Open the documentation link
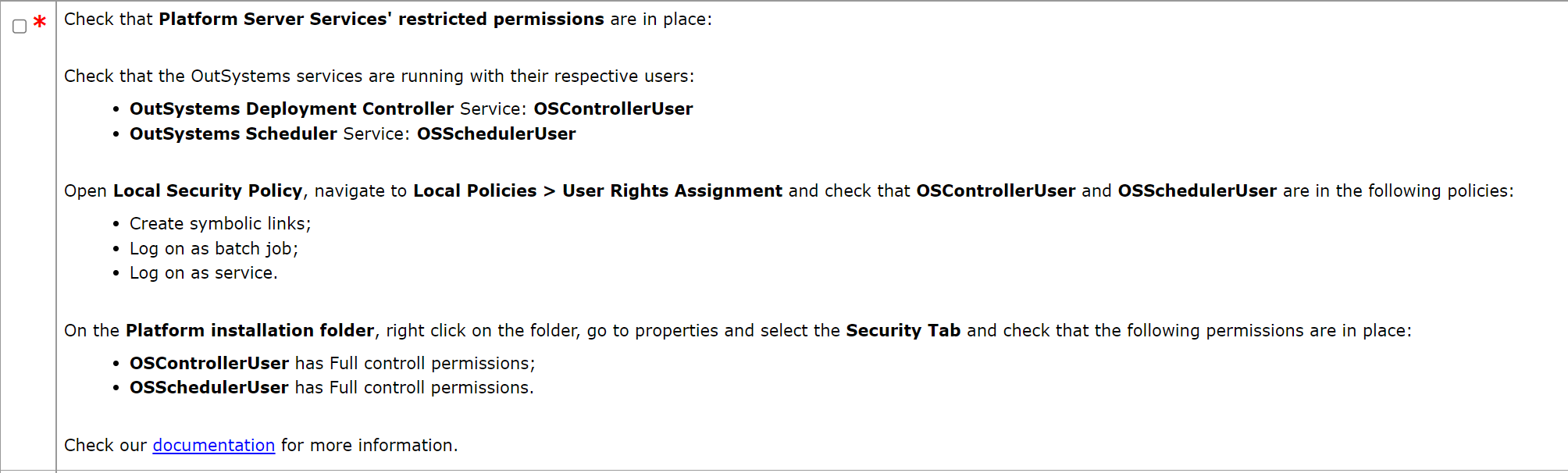The width and height of the screenshot is (1568, 473). click(x=213, y=445)
